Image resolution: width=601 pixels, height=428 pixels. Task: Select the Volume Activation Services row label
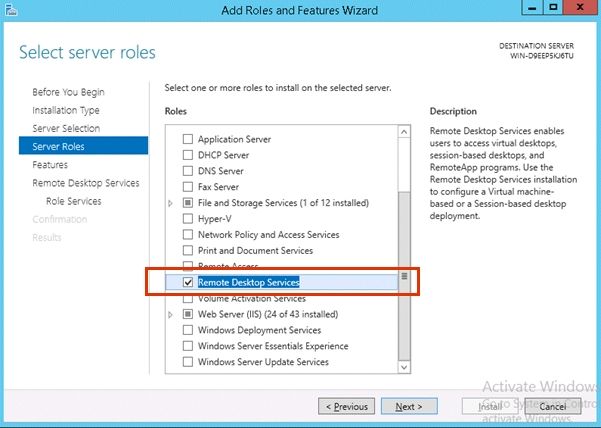[x=252, y=298]
